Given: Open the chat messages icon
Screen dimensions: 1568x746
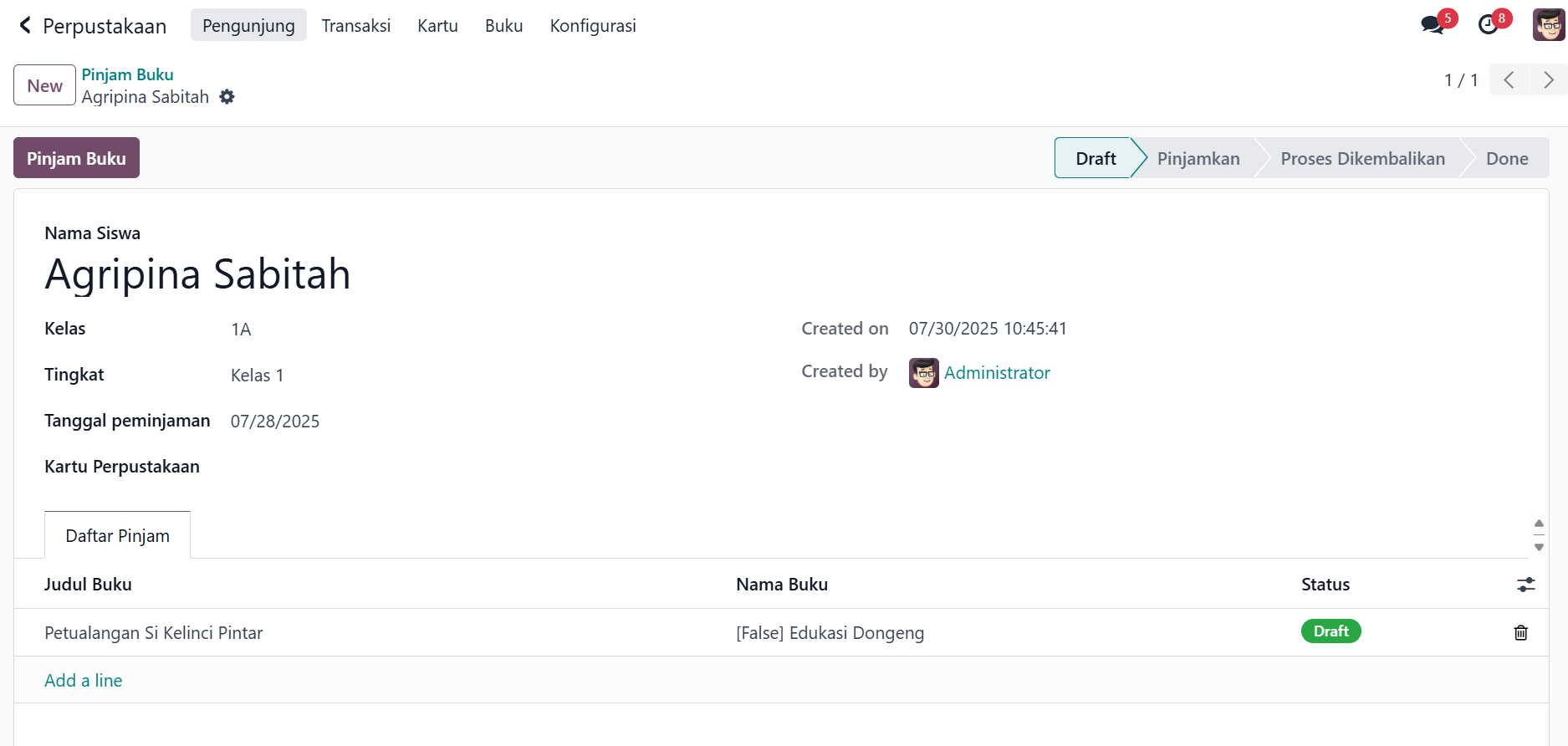Looking at the screenshot, I should tap(1433, 25).
